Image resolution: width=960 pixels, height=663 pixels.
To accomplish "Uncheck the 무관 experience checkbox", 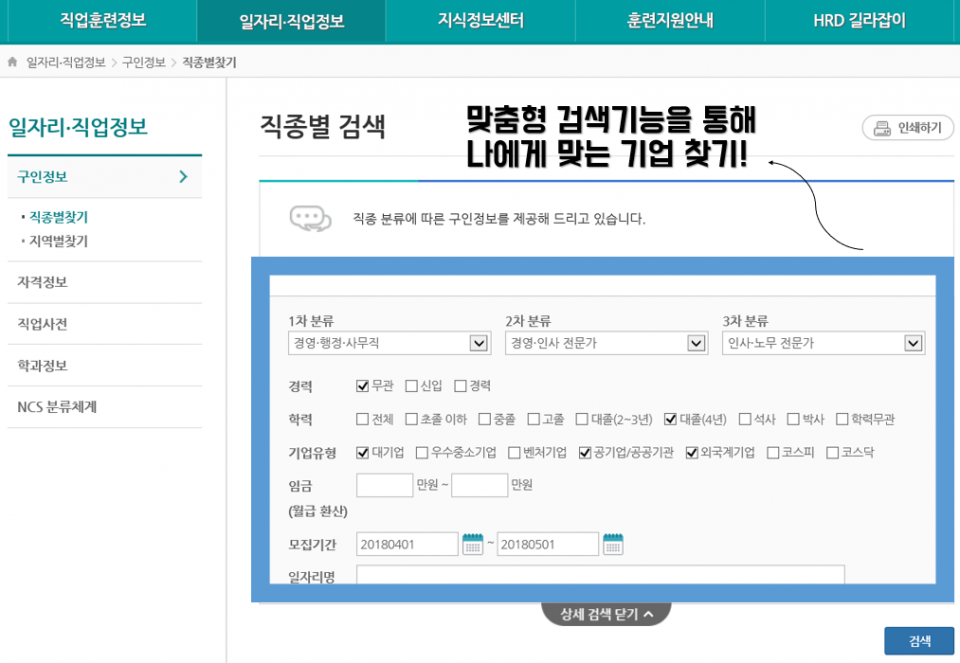I will [x=363, y=386].
